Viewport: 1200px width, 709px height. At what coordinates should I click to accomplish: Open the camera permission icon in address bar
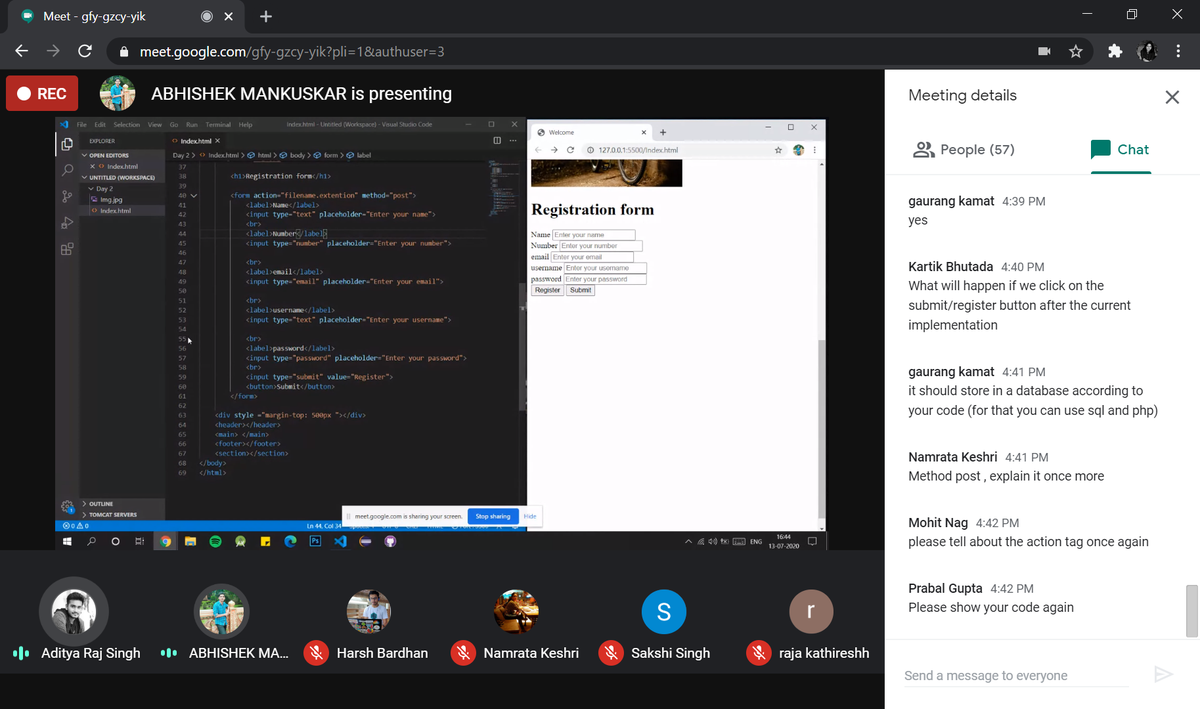1044,51
